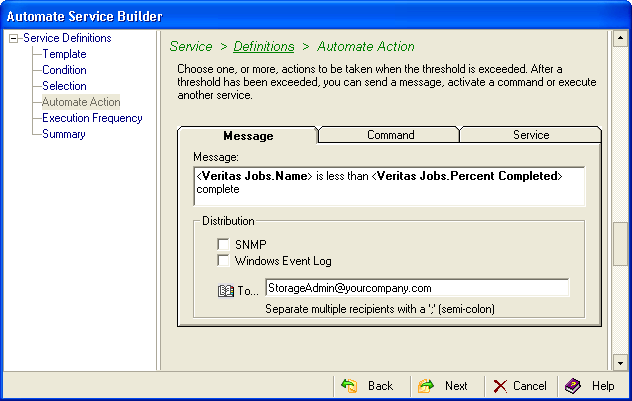Click the 'Separate multiple recipients' hint text
The width and height of the screenshot is (632, 401).
click(380, 309)
